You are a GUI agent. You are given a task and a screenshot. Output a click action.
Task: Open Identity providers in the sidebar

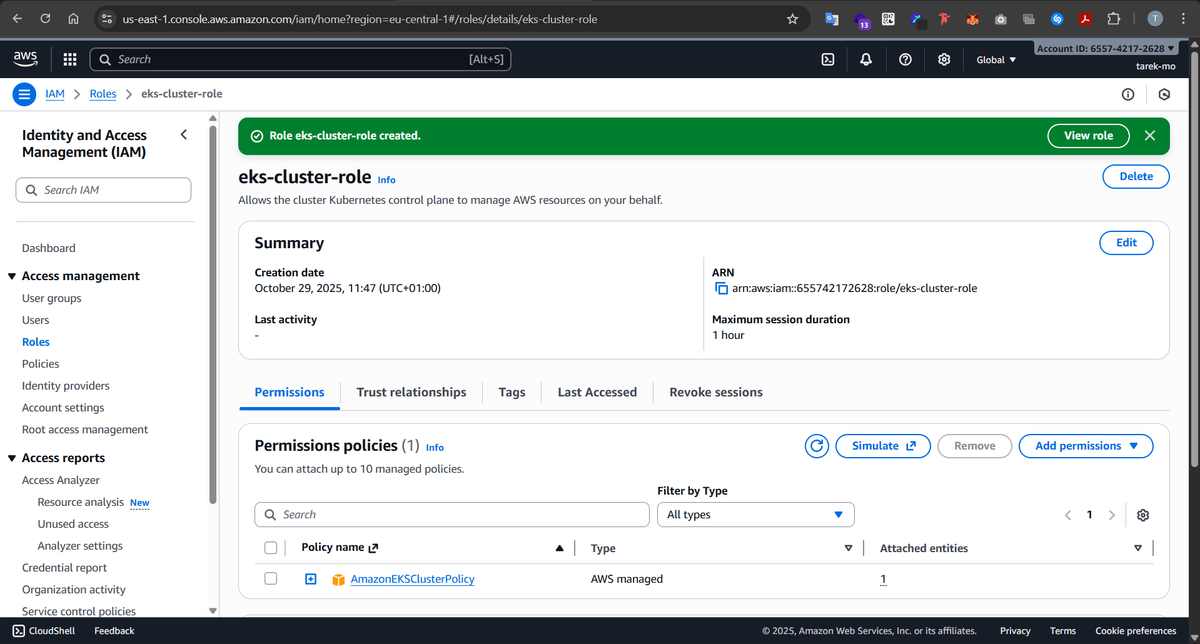click(x=66, y=386)
